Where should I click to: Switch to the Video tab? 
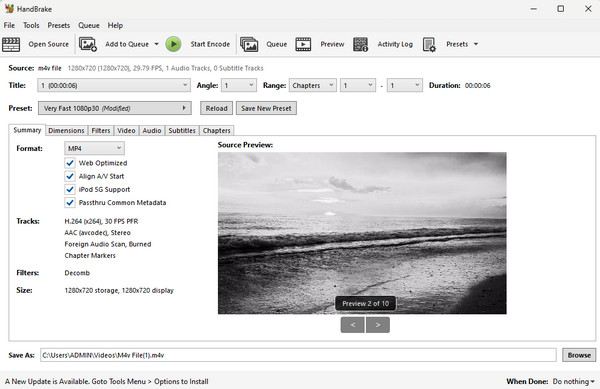(x=126, y=130)
